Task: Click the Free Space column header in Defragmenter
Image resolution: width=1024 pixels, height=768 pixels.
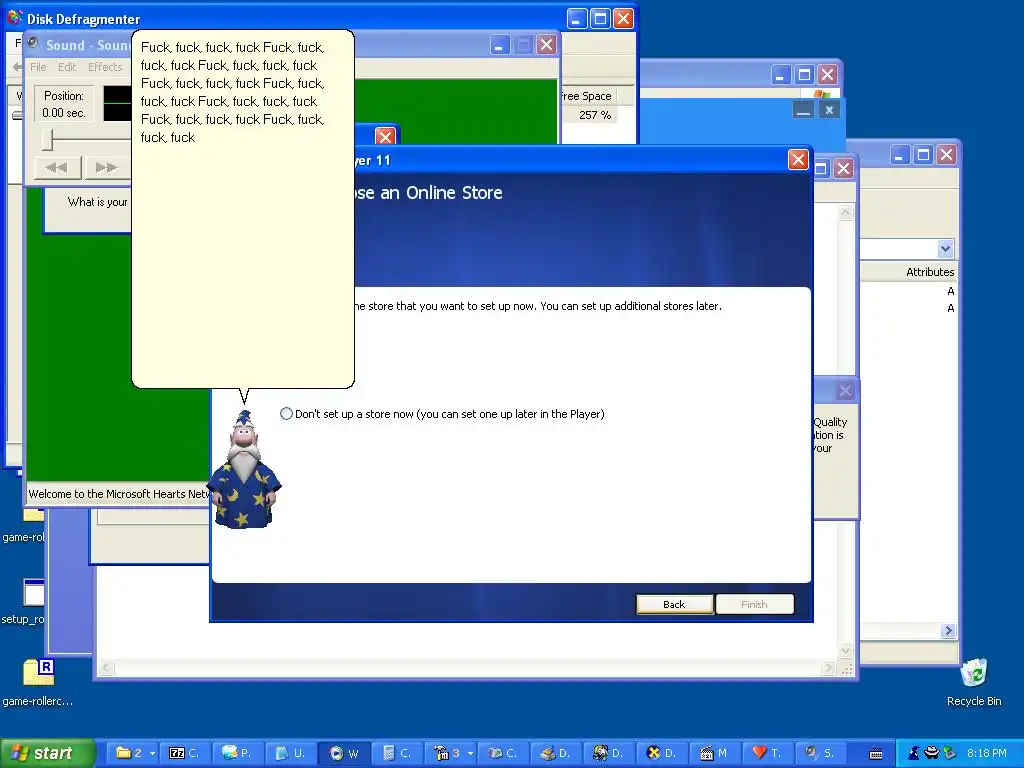Action: tap(588, 96)
